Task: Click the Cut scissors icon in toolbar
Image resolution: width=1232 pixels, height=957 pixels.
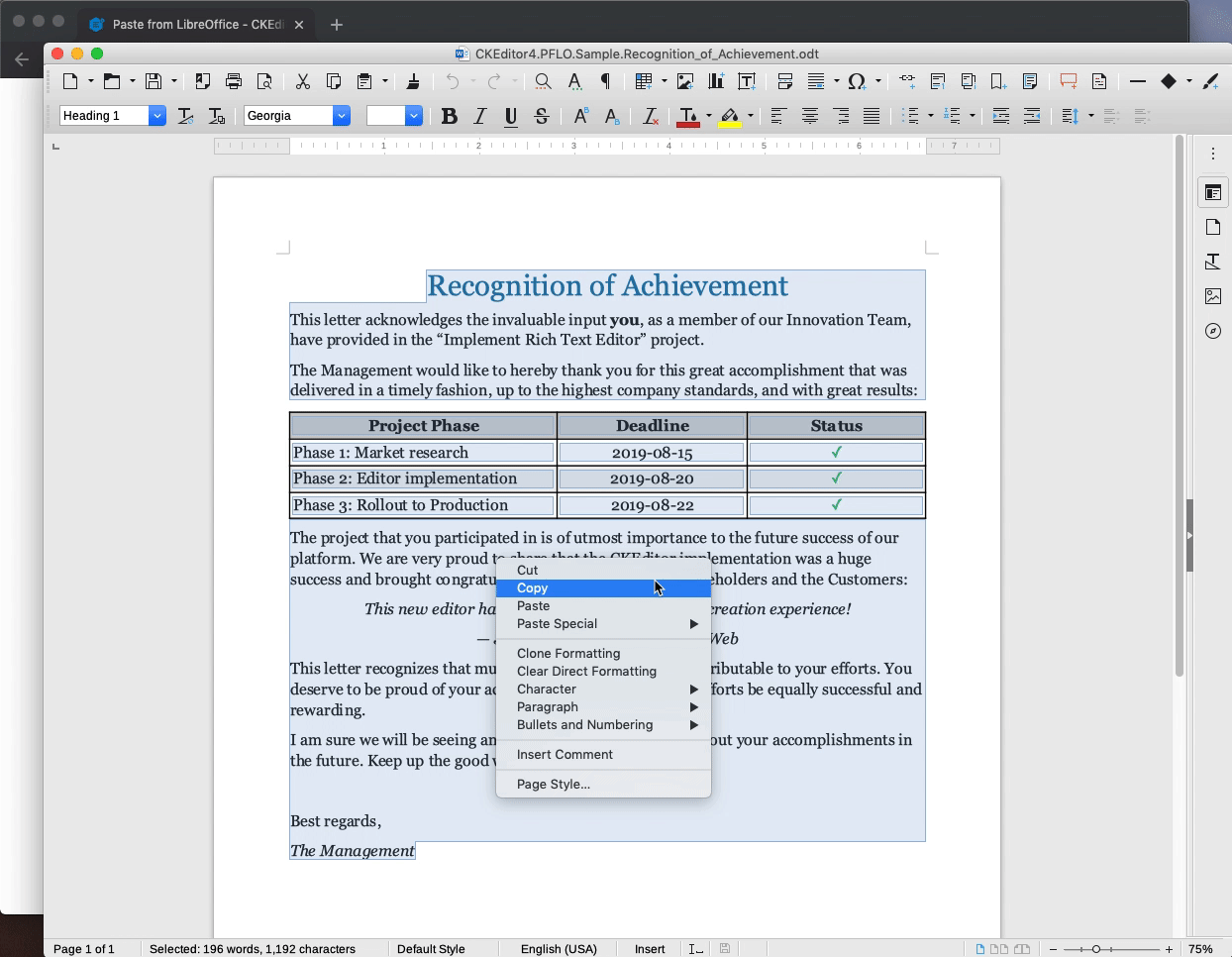Action: click(x=303, y=81)
